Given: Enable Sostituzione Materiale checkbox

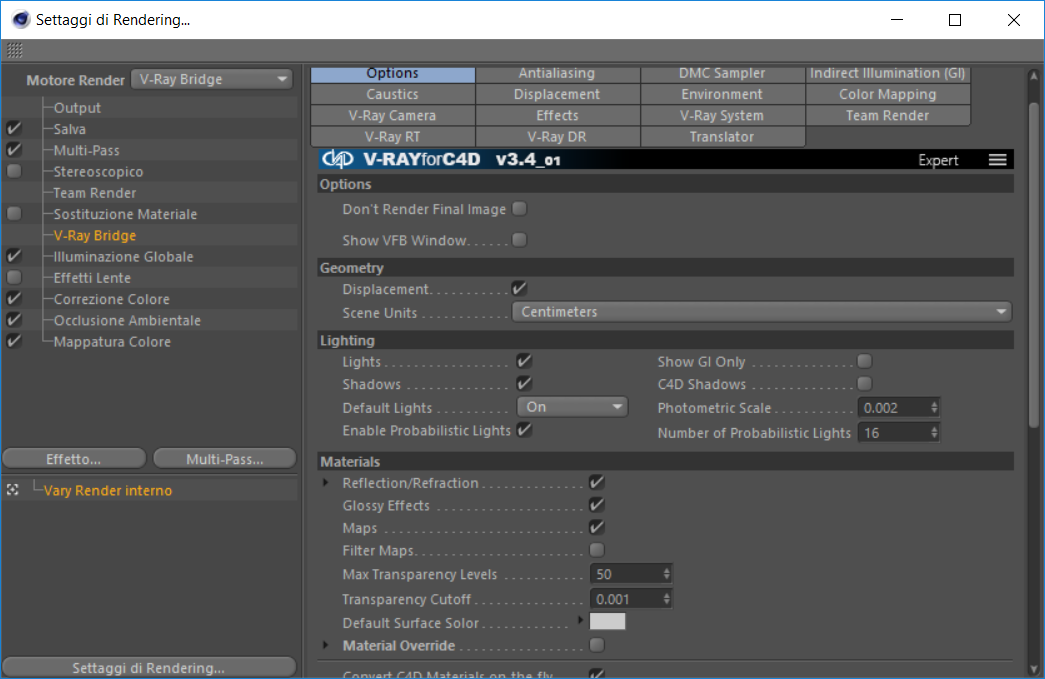Looking at the screenshot, I should [14, 214].
